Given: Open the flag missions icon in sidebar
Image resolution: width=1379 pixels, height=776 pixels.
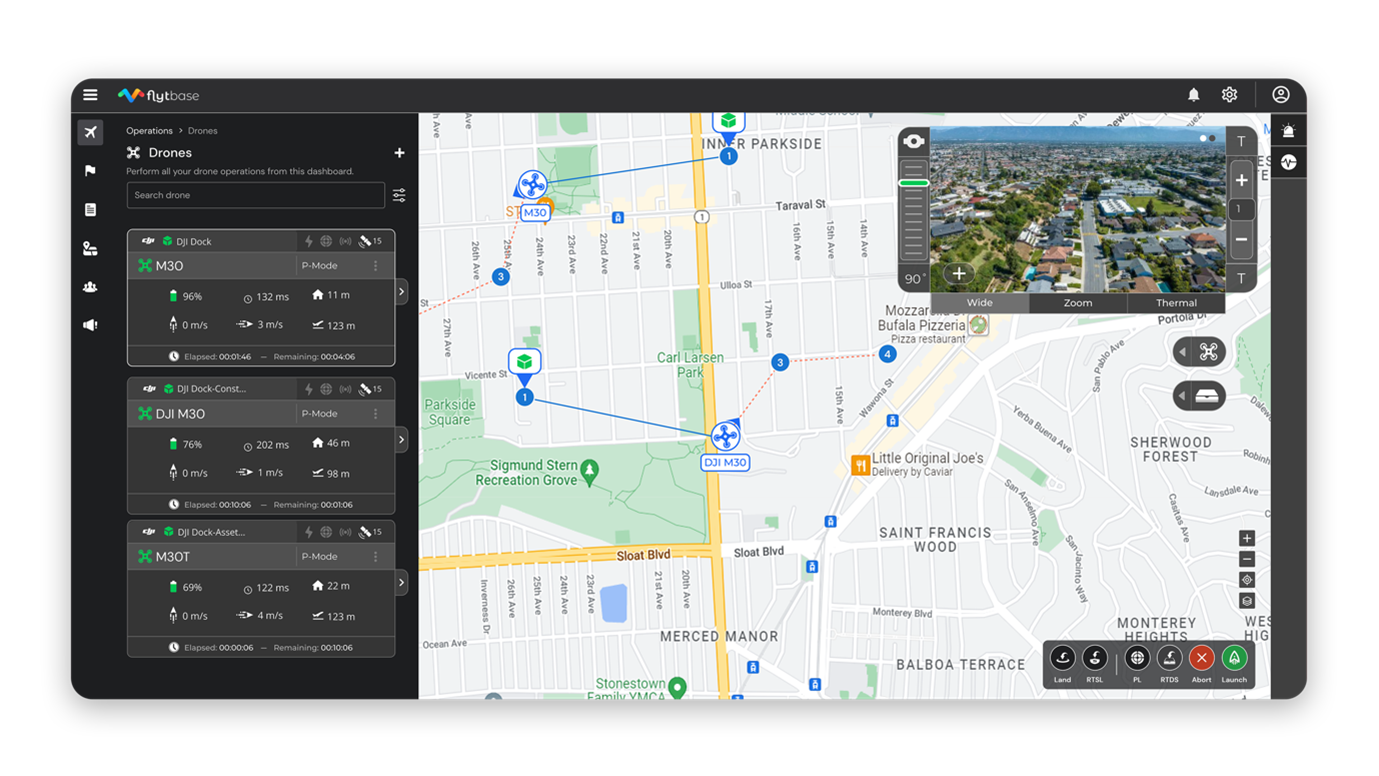Looking at the screenshot, I should [x=90, y=171].
